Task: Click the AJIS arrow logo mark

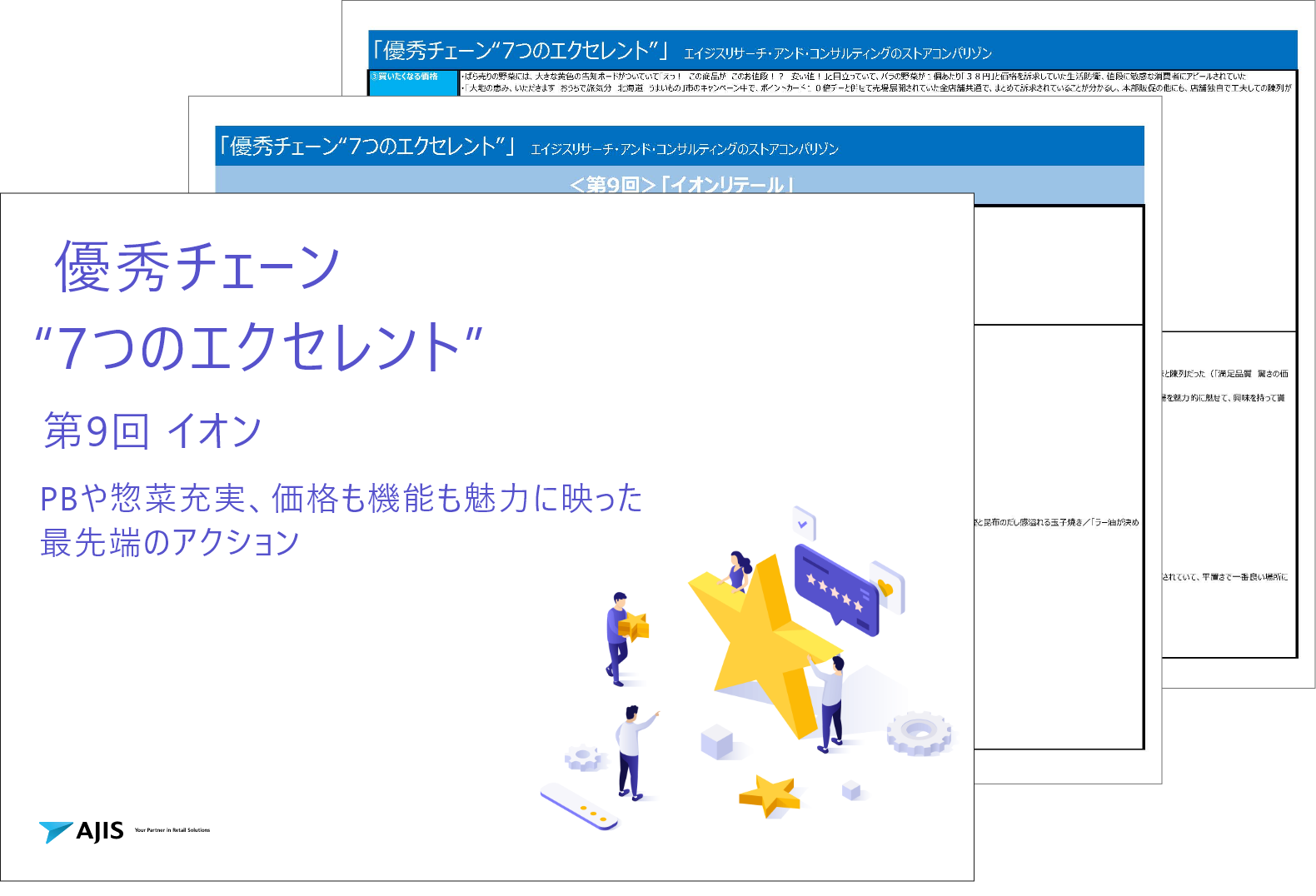Action: (56, 831)
